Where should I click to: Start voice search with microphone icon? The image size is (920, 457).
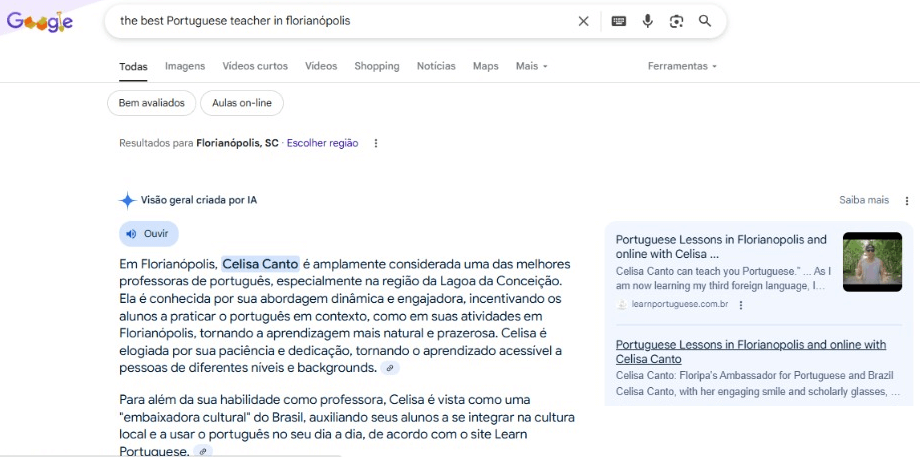click(x=648, y=21)
